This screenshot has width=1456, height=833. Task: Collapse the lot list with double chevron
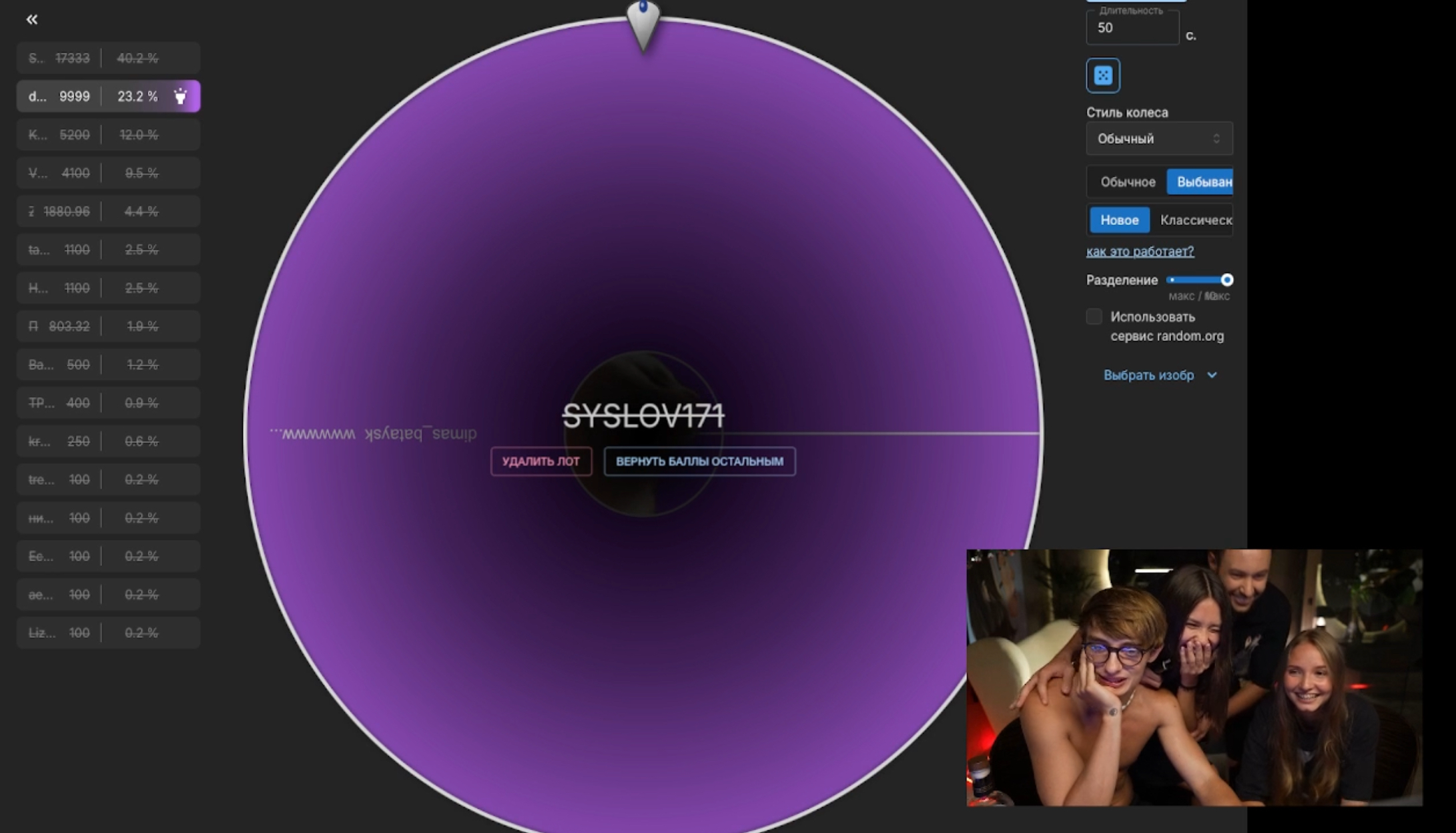(x=32, y=19)
